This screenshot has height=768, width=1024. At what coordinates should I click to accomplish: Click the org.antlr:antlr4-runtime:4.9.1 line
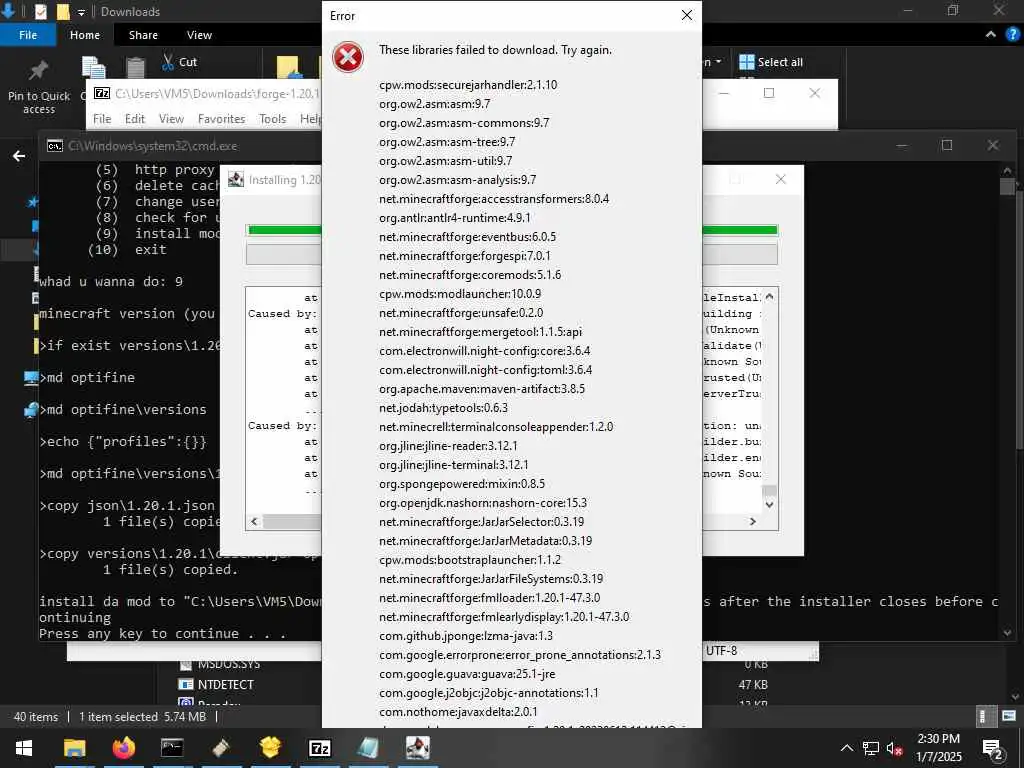point(455,217)
